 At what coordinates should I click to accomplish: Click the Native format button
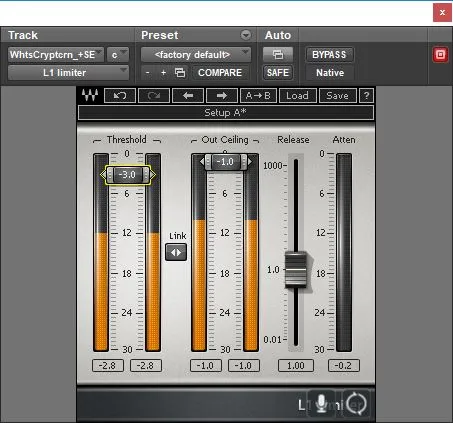[330, 72]
